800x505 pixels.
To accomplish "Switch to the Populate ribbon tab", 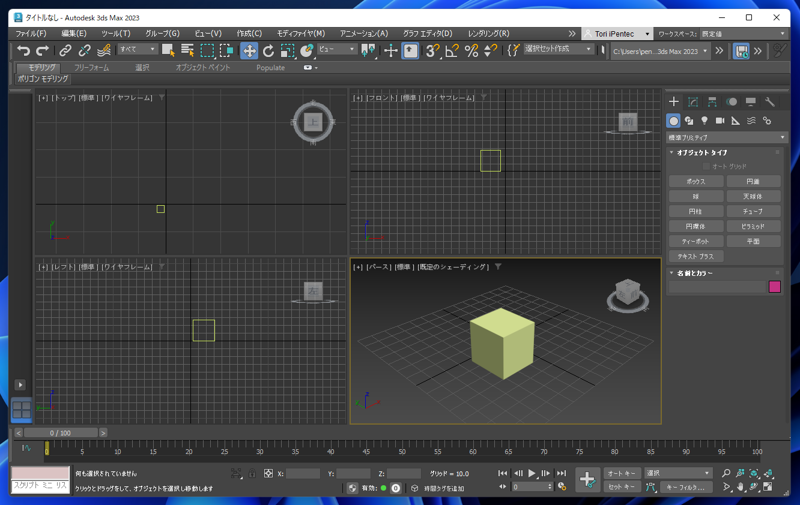I will pyautogui.click(x=270, y=67).
